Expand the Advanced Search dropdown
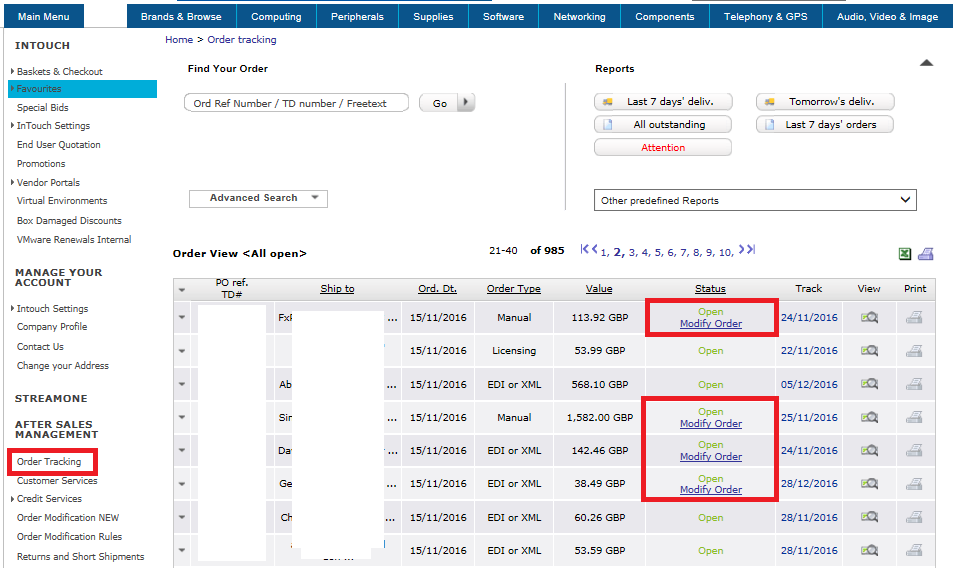Viewport: 953px width, 568px height. click(x=258, y=198)
